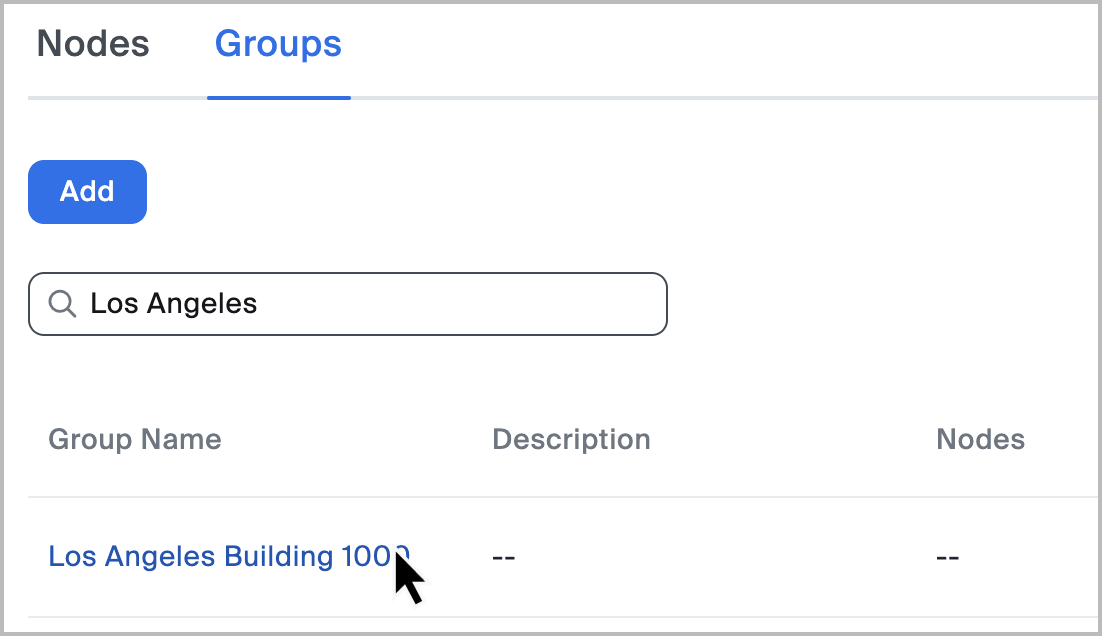Click the word "Los" in the group link

pos(71,556)
